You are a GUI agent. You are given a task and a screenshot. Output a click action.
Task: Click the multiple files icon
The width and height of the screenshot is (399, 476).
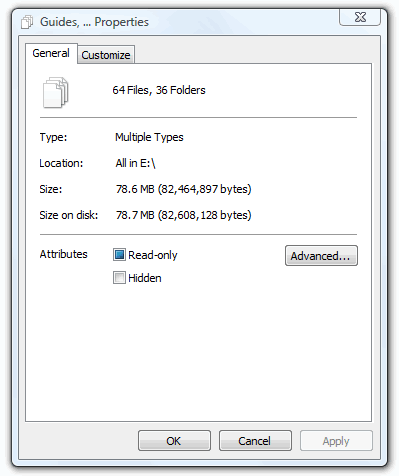pos(55,92)
